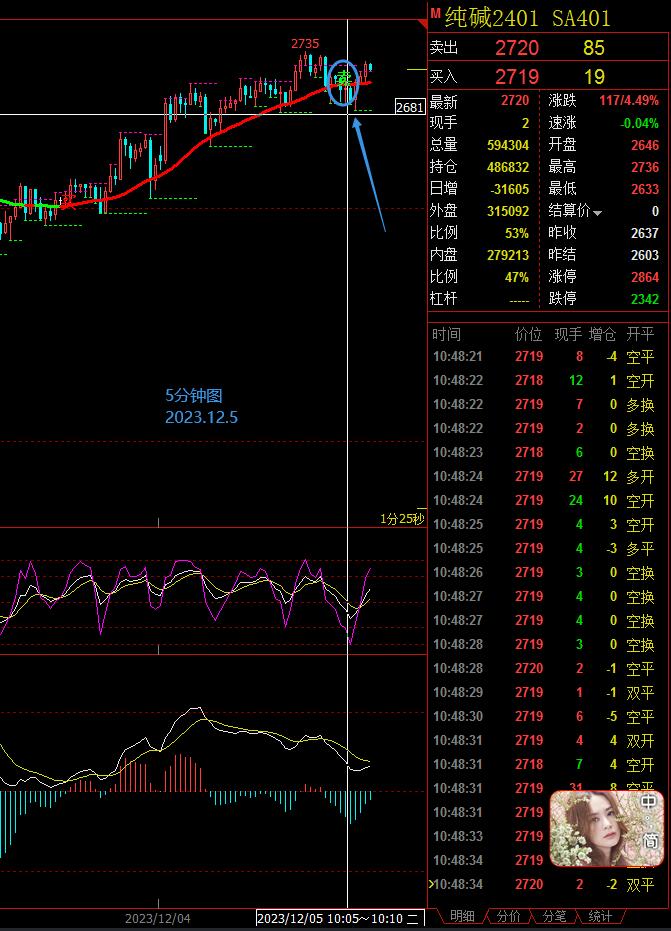The height and width of the screenshot is (931, 671).
Task: Click the 卖出 volume 85
Action: (593, 48)
